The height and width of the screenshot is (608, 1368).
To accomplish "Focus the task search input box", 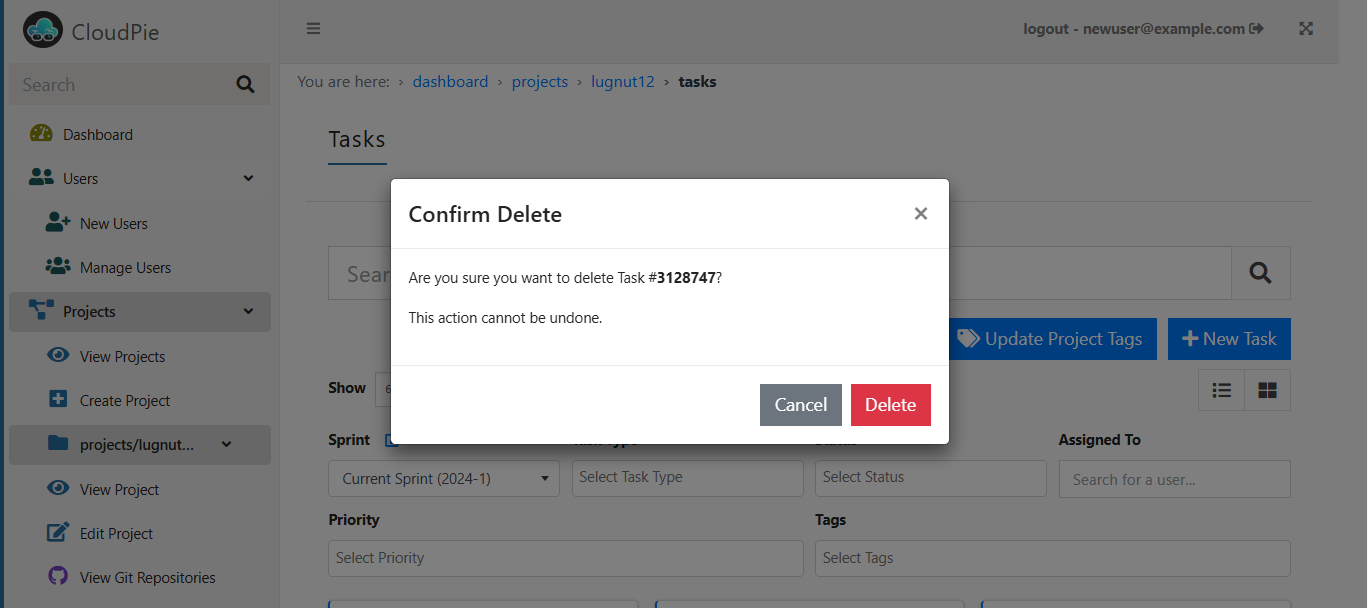I will coord(780,273).
